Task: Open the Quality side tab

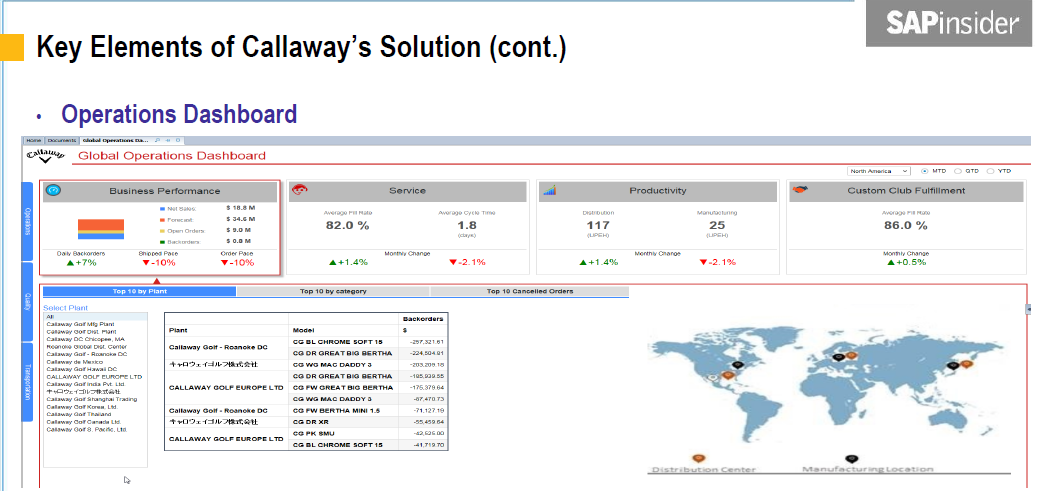Action: (x=27, y=302)
